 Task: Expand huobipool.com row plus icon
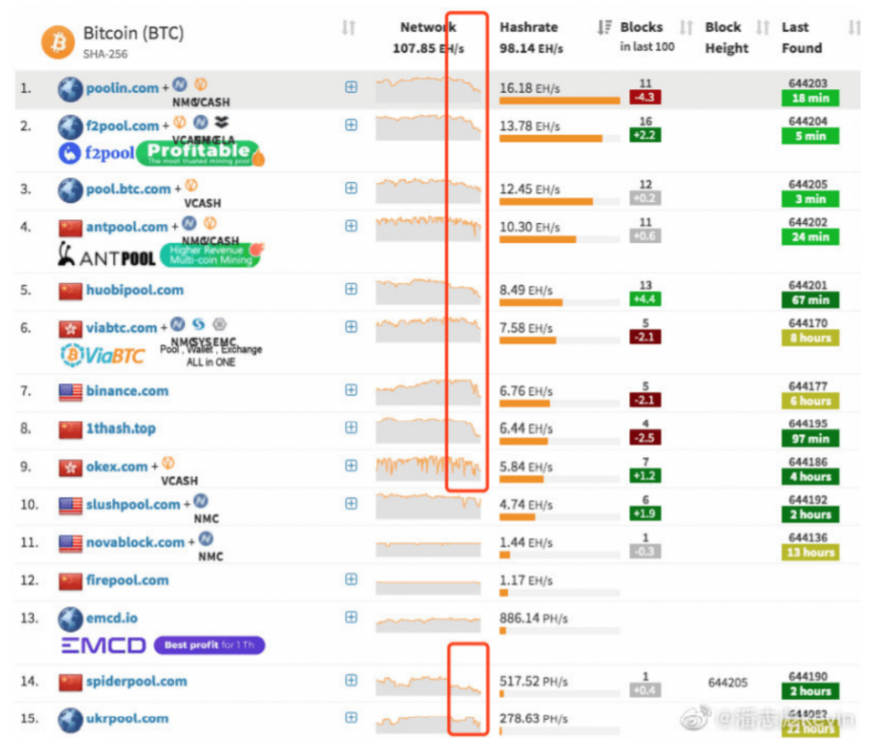click(x=351, y=289)
